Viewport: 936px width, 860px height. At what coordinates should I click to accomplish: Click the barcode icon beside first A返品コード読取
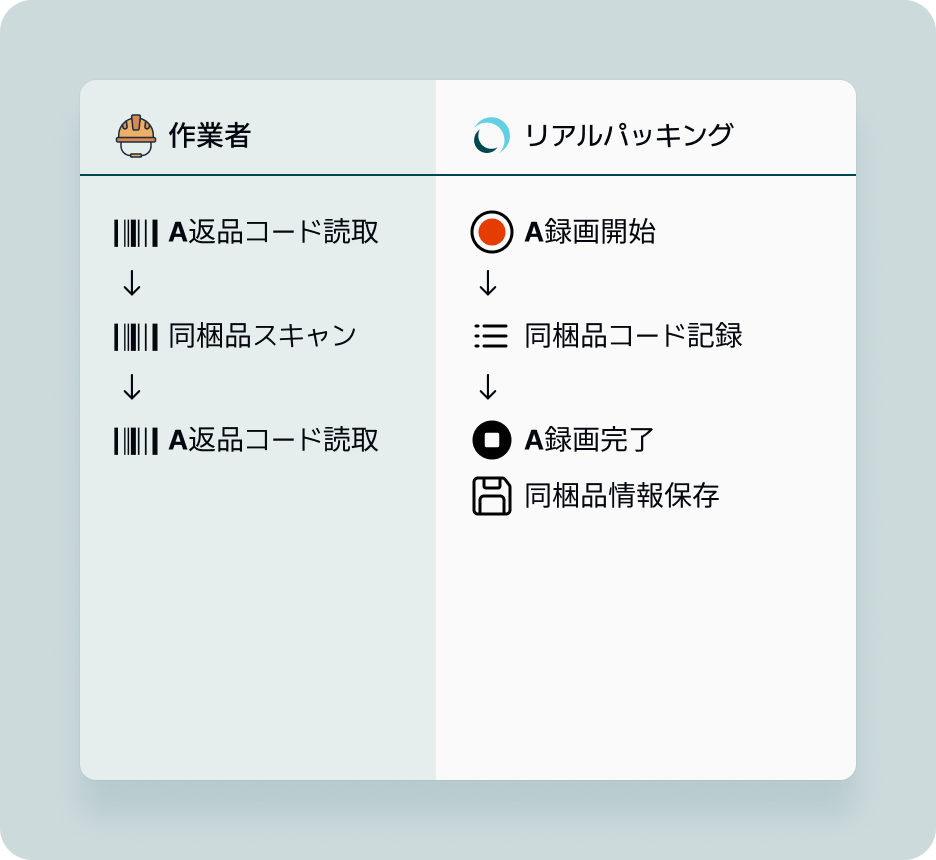tap(136, 233)
